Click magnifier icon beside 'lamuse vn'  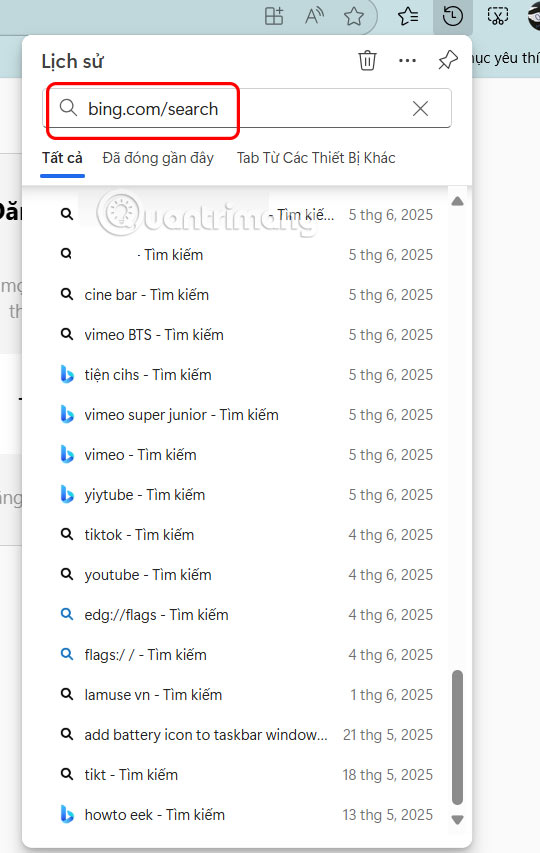coord(67,694)
